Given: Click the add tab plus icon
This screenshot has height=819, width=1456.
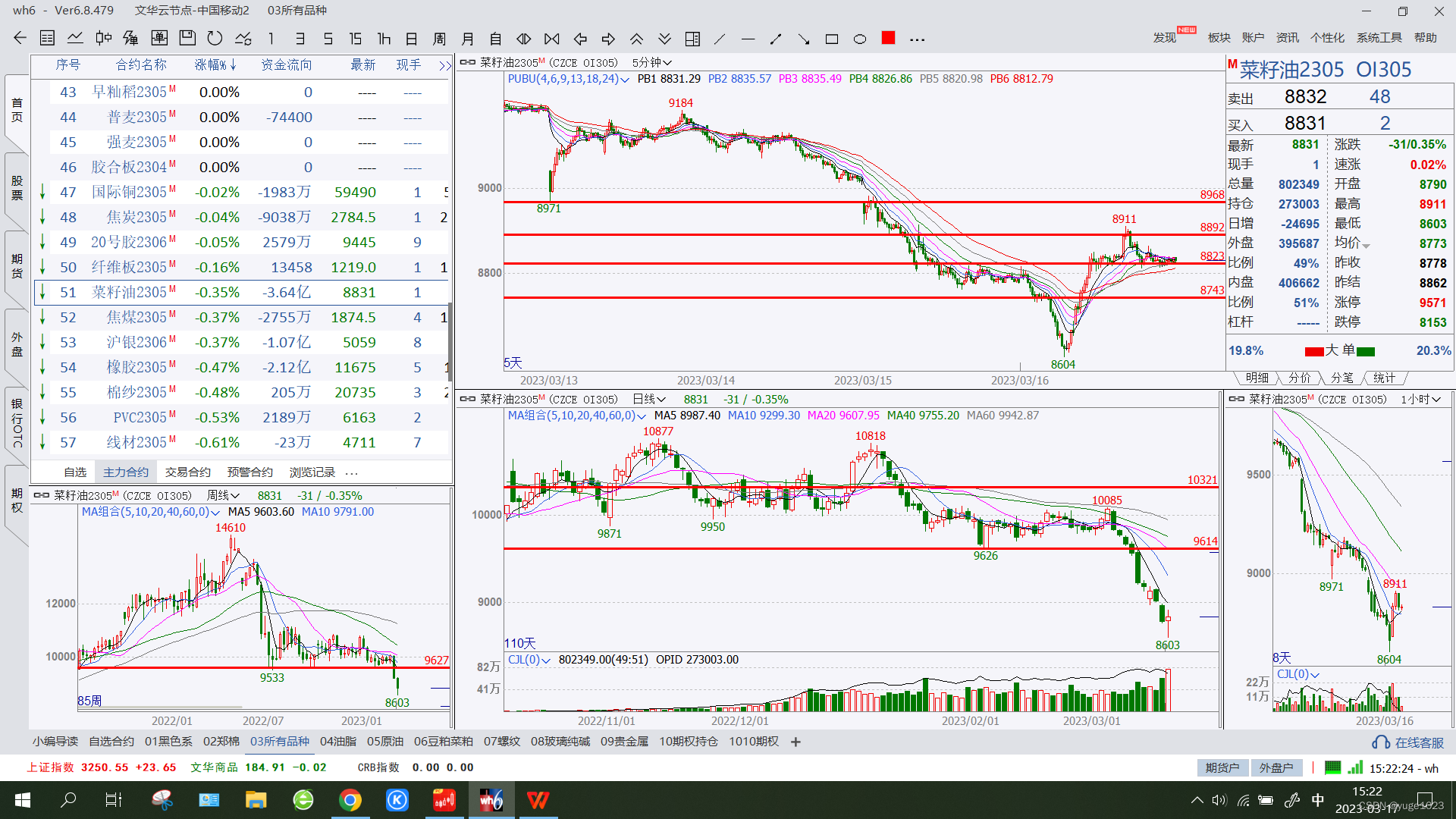Looking at the screenshot, I should [x=795, y=742].
